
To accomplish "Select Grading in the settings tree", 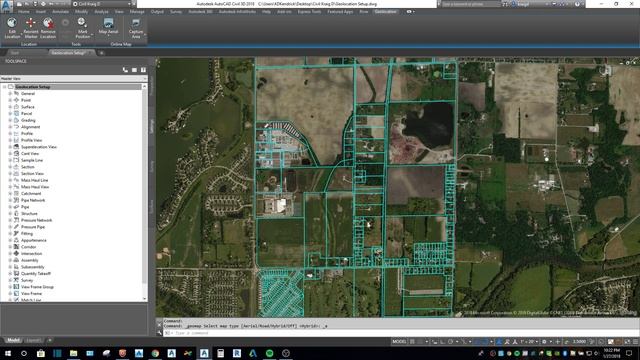I will pyautogui.click(x=28, y=120).
